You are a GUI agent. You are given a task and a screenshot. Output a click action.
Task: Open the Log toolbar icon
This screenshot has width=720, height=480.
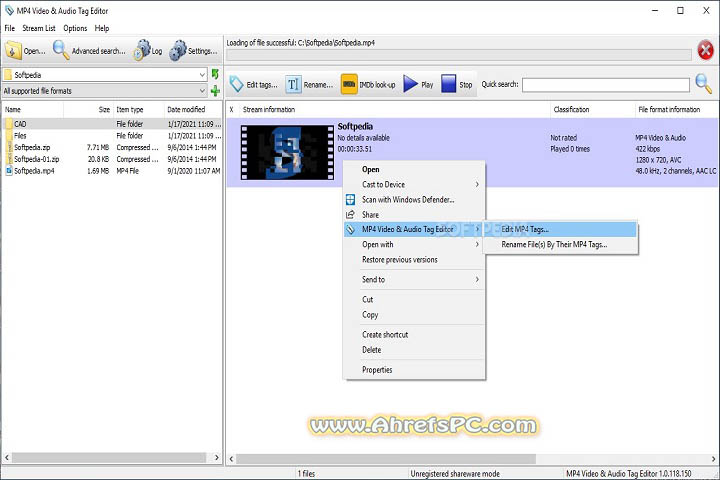tap(142, 51)
